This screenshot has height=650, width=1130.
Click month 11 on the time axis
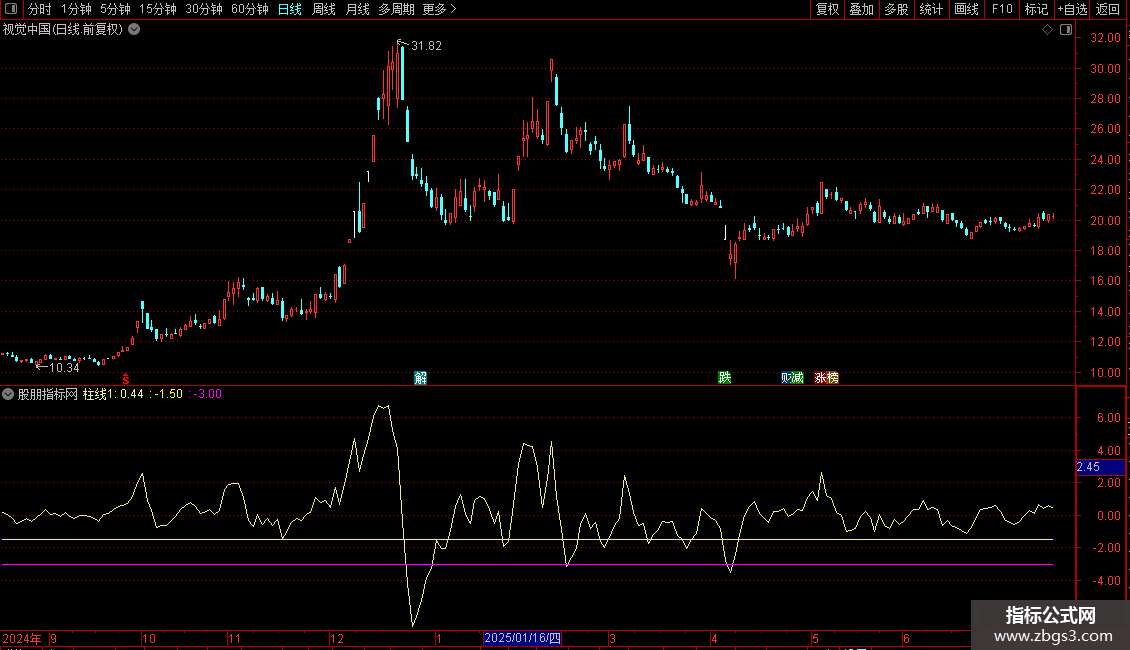pos(234,638)
